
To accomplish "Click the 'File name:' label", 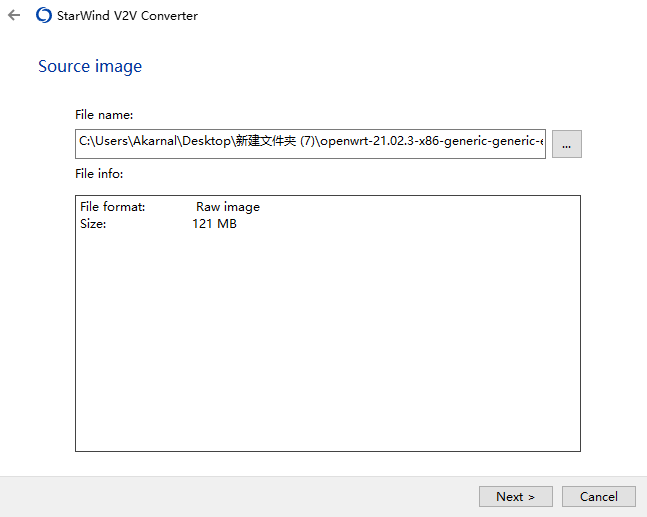I will tap(104, 115).
